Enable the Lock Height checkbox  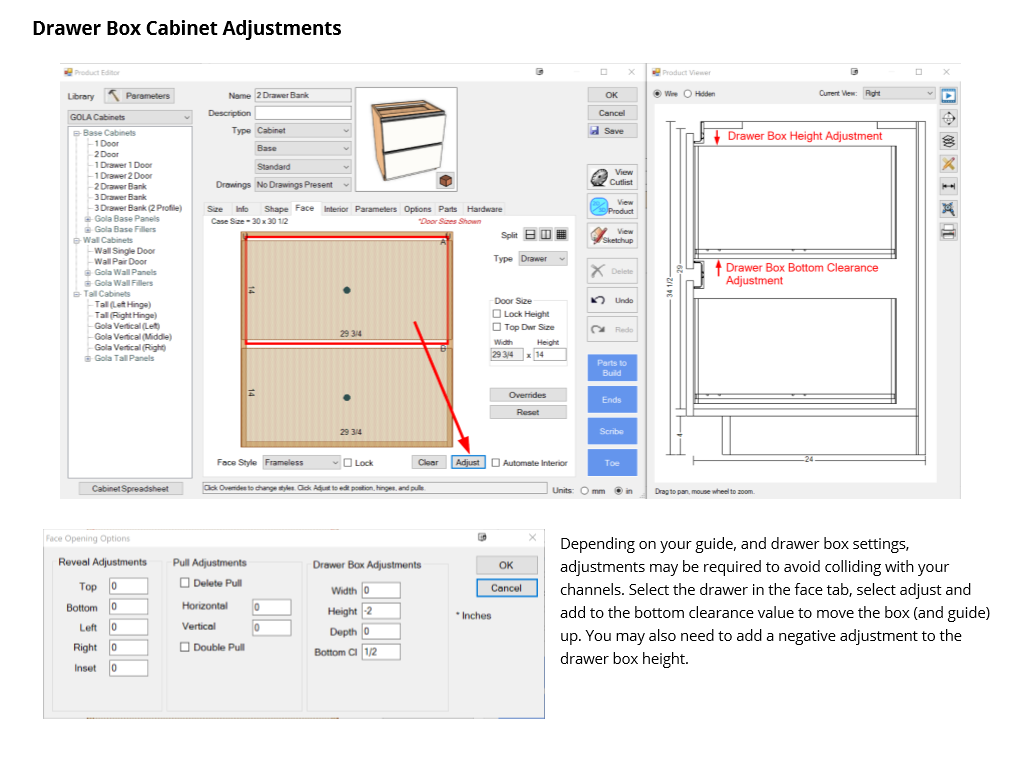click(497, 314)
